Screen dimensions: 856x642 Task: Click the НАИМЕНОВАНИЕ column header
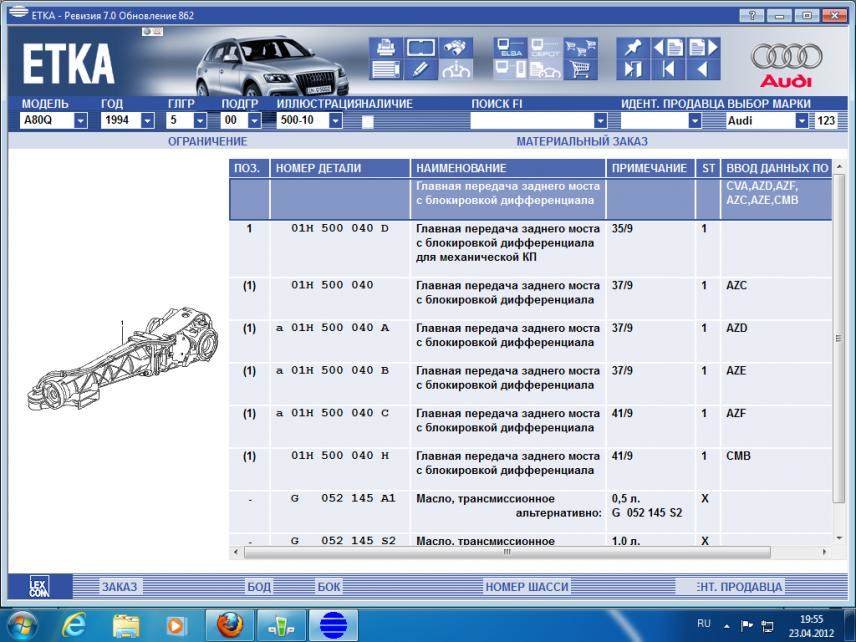[508, 168]
